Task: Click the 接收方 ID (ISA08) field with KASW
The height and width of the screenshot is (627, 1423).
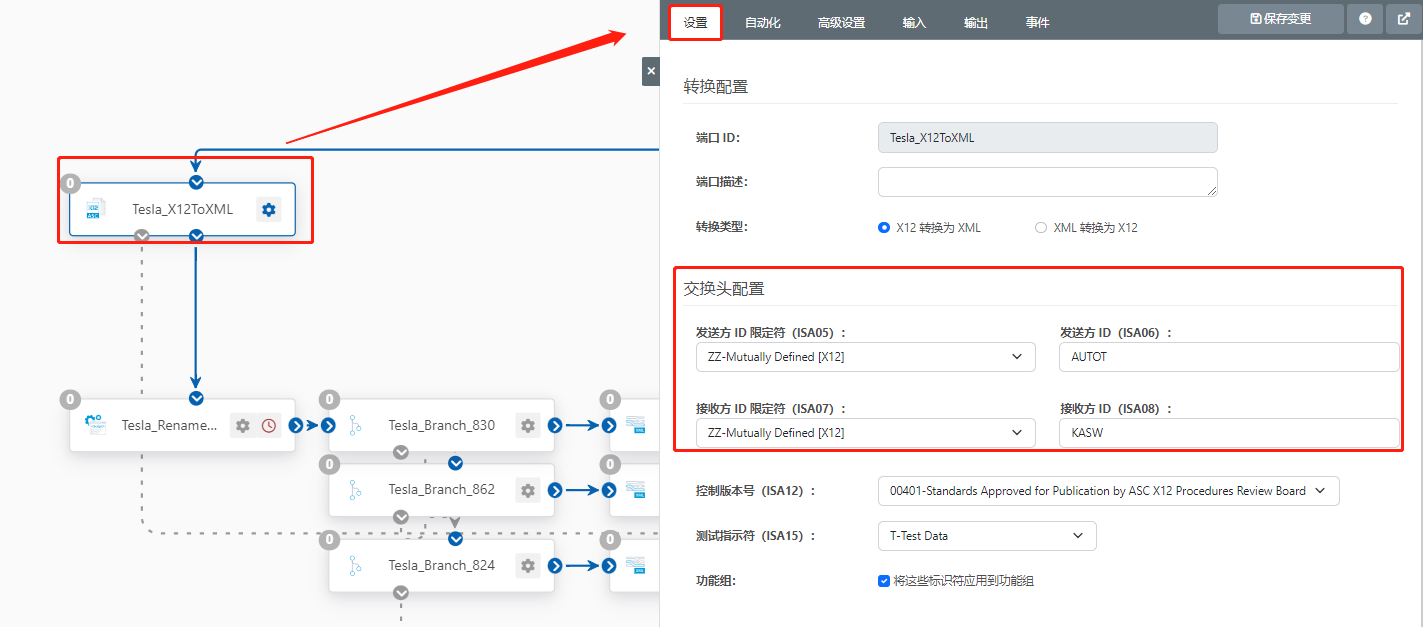Action: click(1229, 433)
